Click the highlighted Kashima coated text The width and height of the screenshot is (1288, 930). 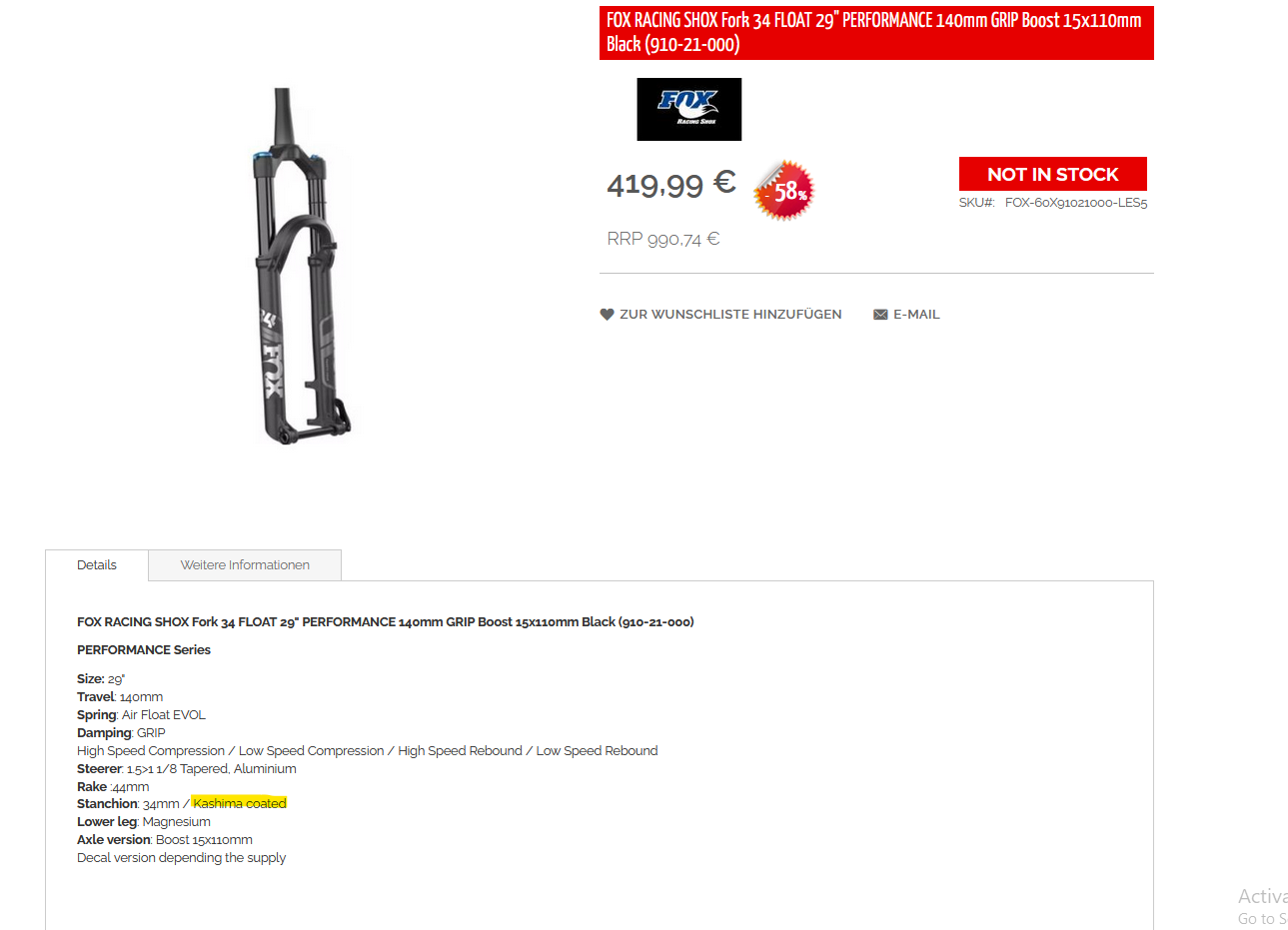point(240,804)
